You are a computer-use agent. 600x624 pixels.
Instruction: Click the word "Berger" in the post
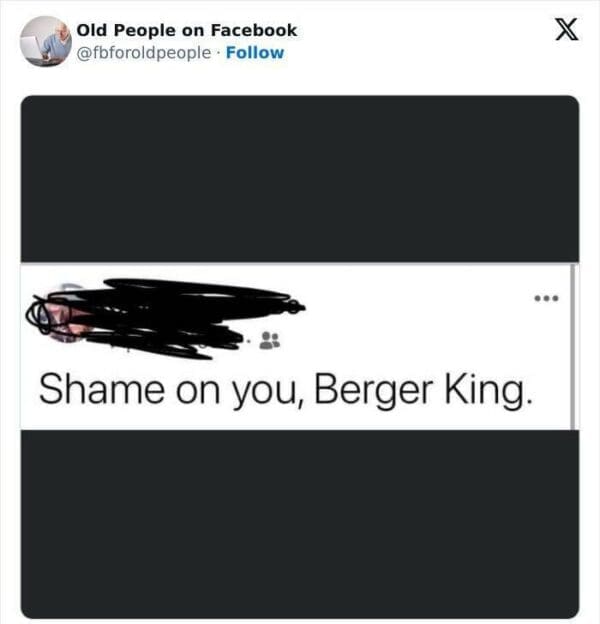(373, 390)
